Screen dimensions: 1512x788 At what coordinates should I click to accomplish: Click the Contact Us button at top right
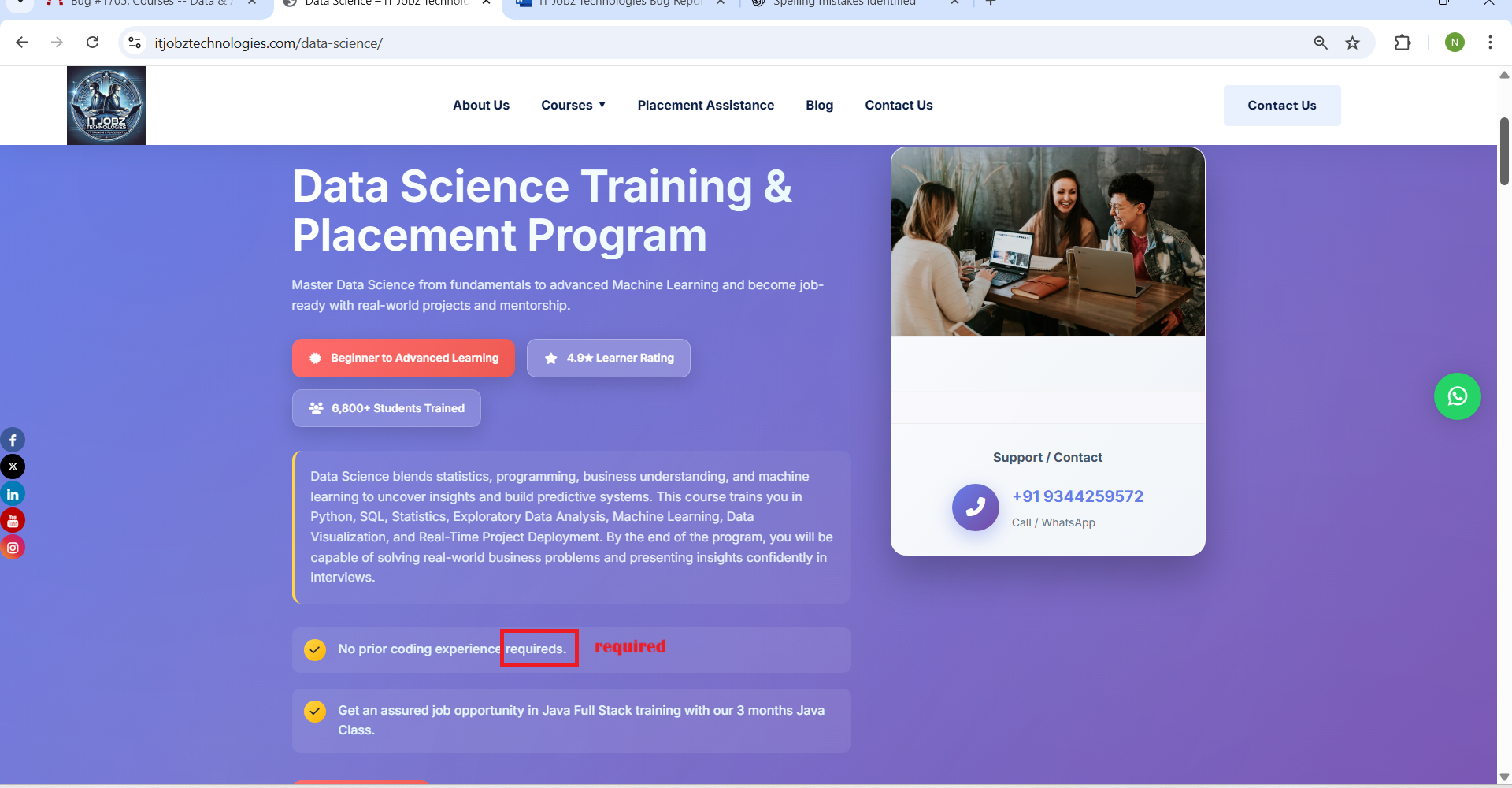(1281, 106)
